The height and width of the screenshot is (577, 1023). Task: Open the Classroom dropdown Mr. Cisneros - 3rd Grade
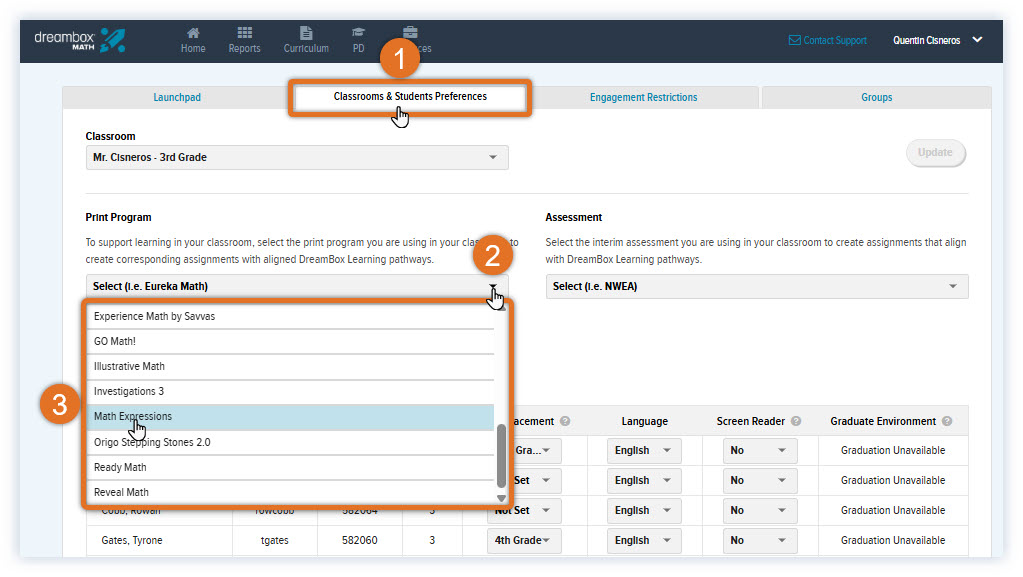[x=297, y=157]
